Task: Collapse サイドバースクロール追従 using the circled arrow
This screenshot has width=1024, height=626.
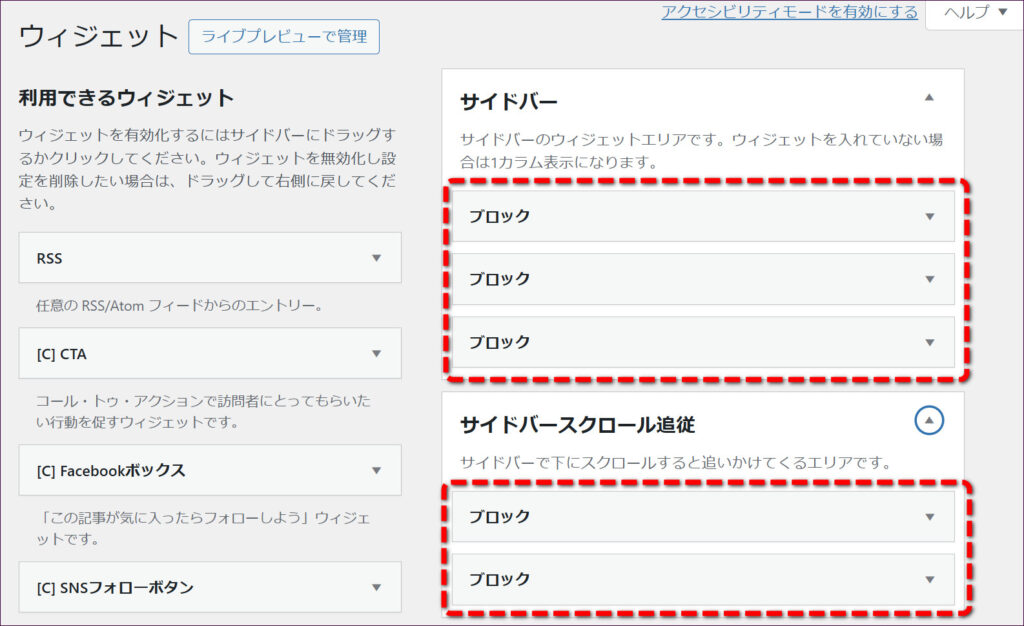Action: 929,421
